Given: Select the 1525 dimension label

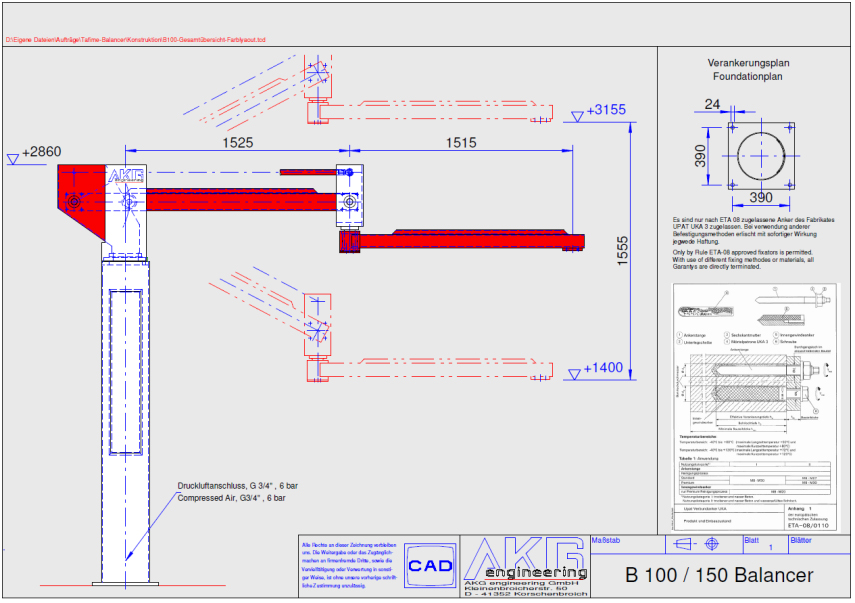Looking at the screenshot, I should tap(236, 144).
